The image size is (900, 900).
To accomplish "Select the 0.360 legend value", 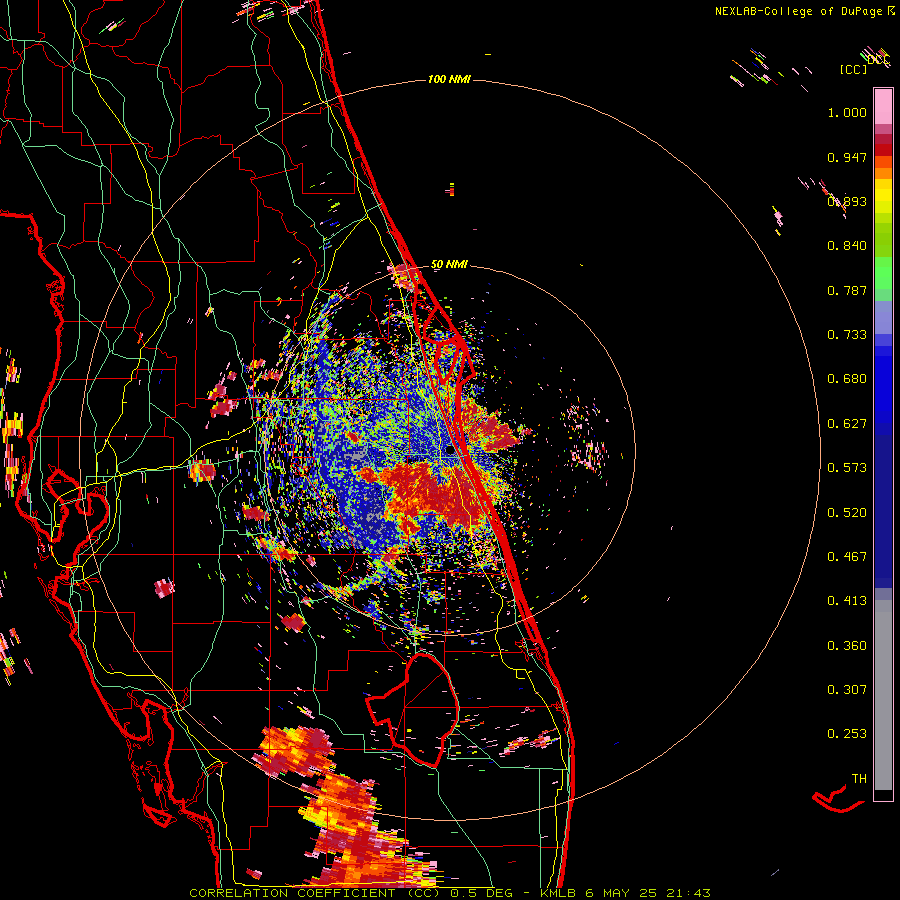I will click(x=847, y=646).
